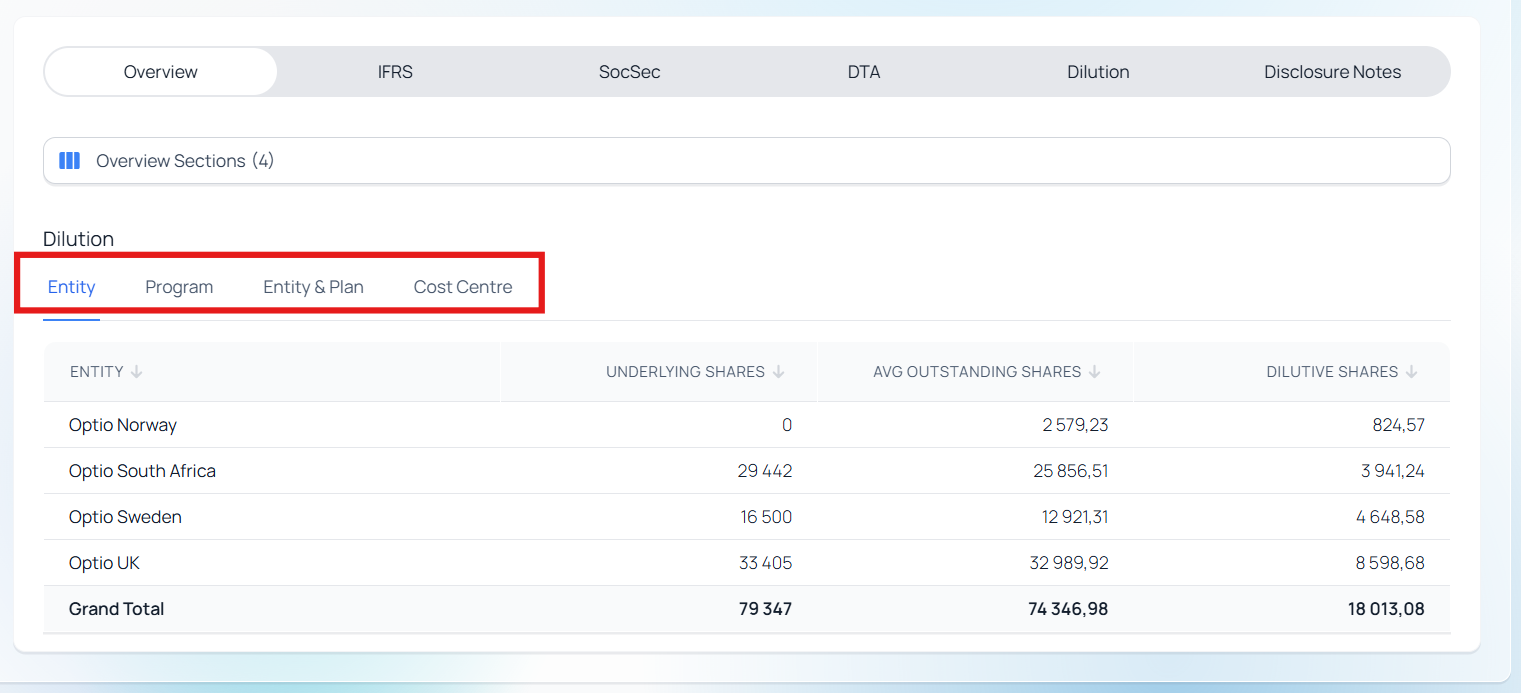Switch to the DTA tab
Image resolution: width=1521 pixels, height=693 pixels.
(x=864, y=72)
